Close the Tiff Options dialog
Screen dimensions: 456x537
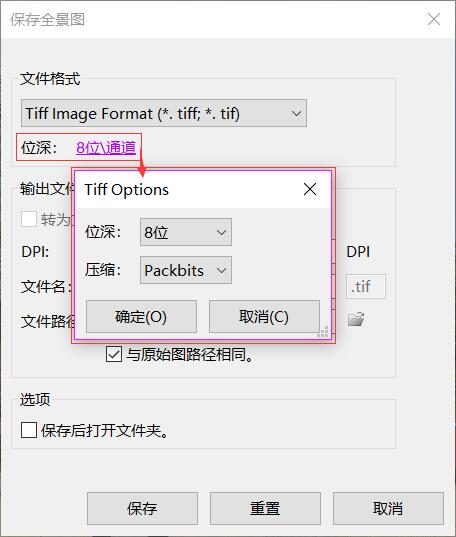[310, 189]
